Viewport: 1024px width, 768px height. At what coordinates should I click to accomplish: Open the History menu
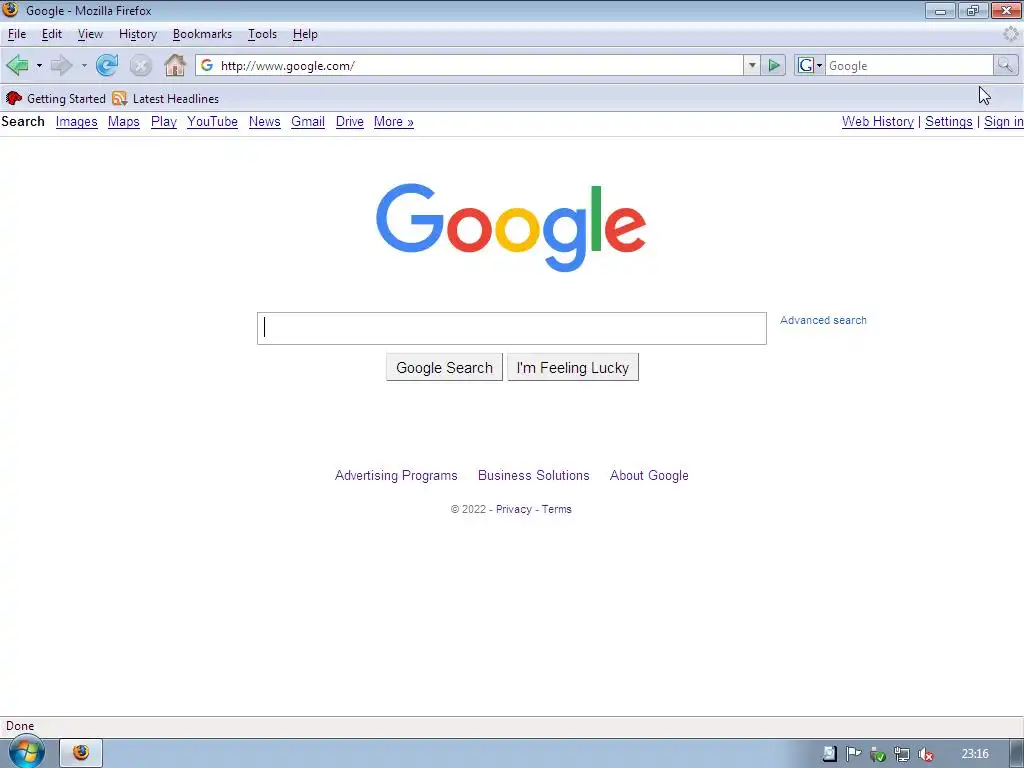138,34
